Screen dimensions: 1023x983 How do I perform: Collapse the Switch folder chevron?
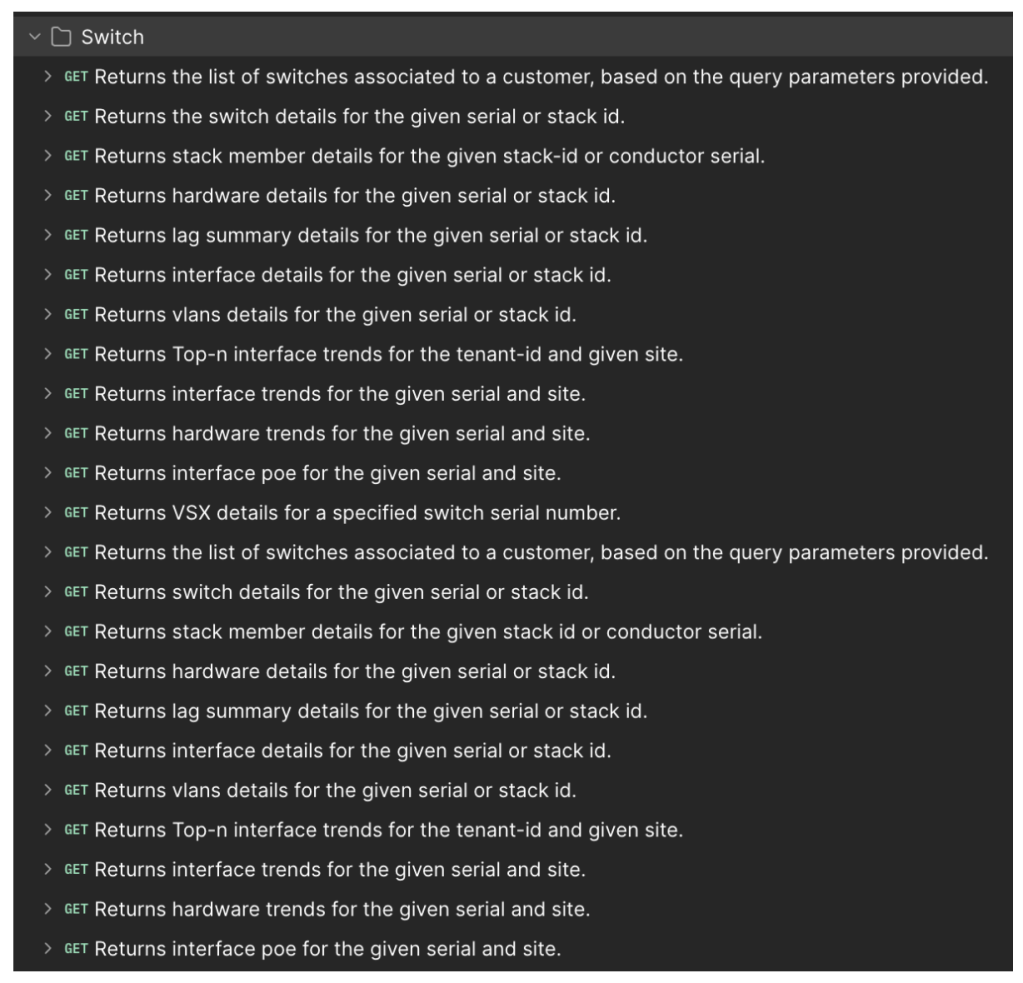pos(37,37)
